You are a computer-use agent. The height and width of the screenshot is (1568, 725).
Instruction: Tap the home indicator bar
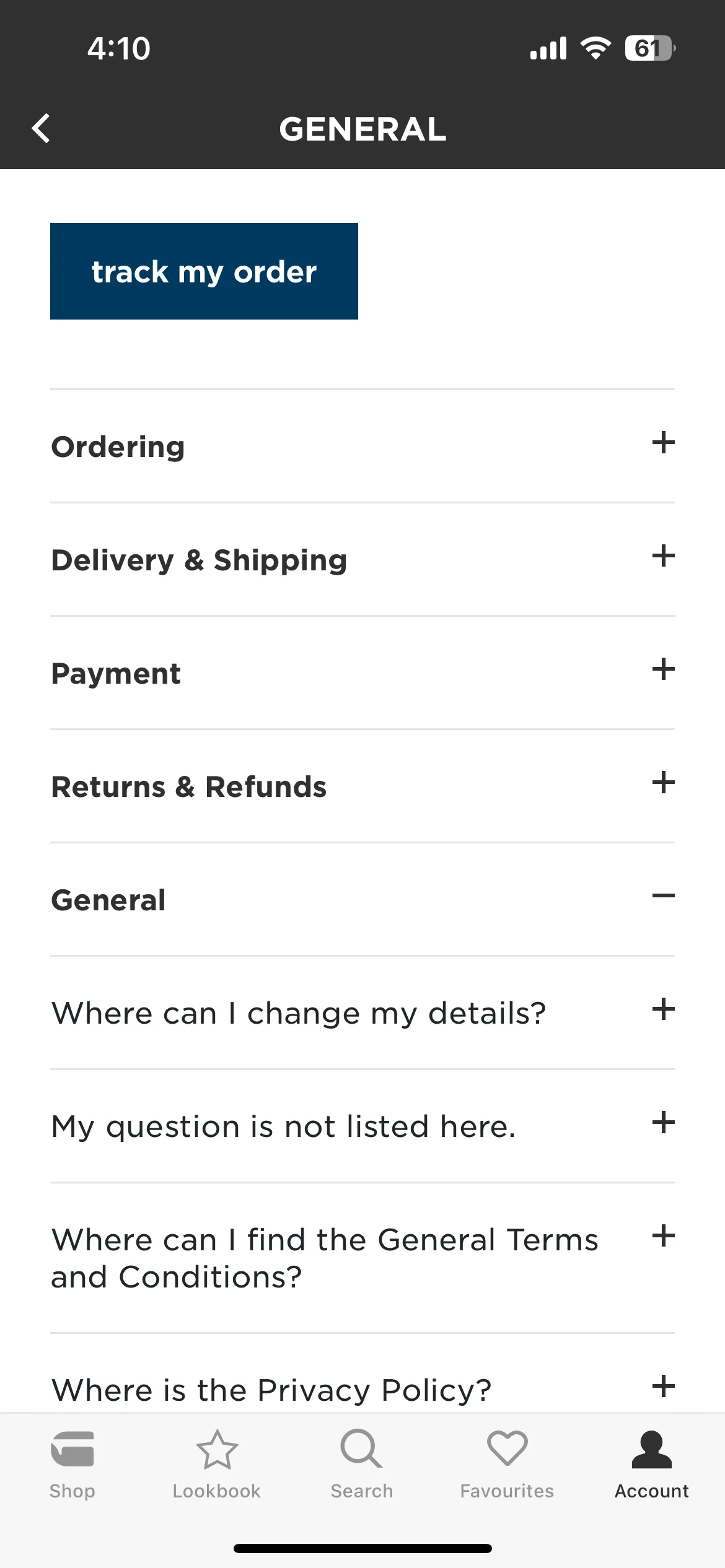[362, 1548]
